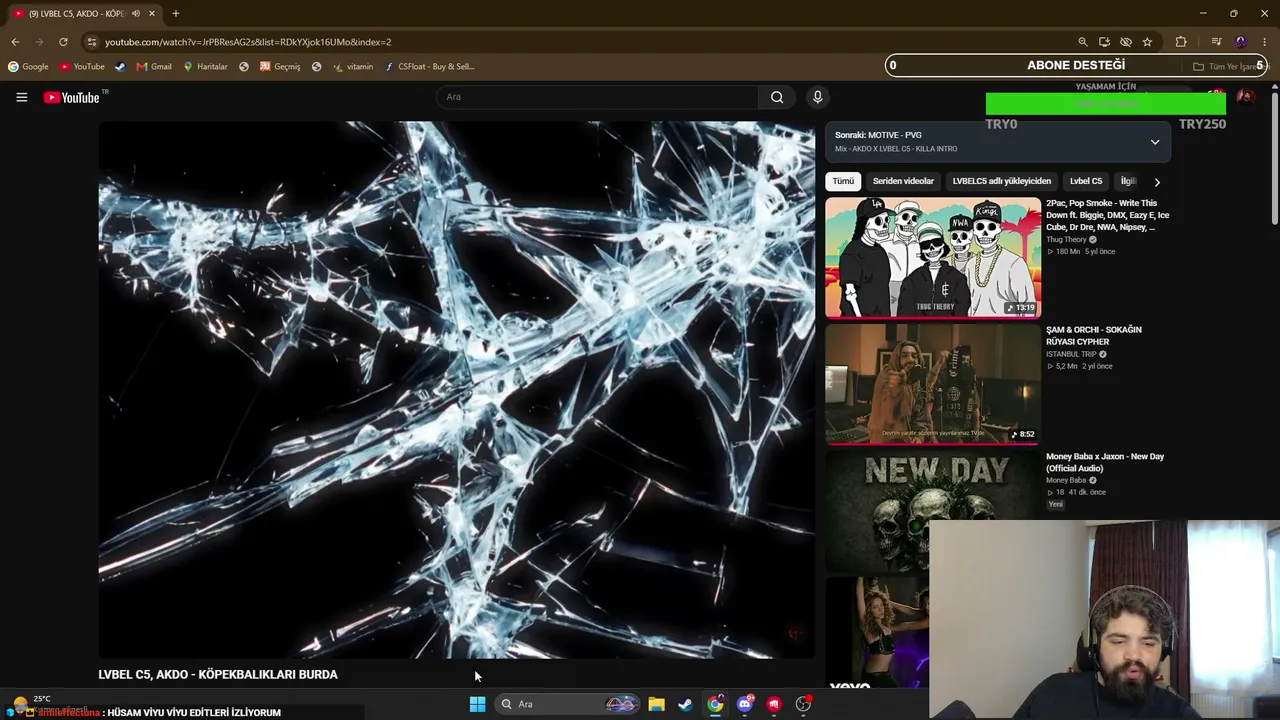Open ŞAM & ORCHI - SOKAĞIN RÜYASI CYPHER title
Screen dimensions: 1280x720
point(1094,336)
